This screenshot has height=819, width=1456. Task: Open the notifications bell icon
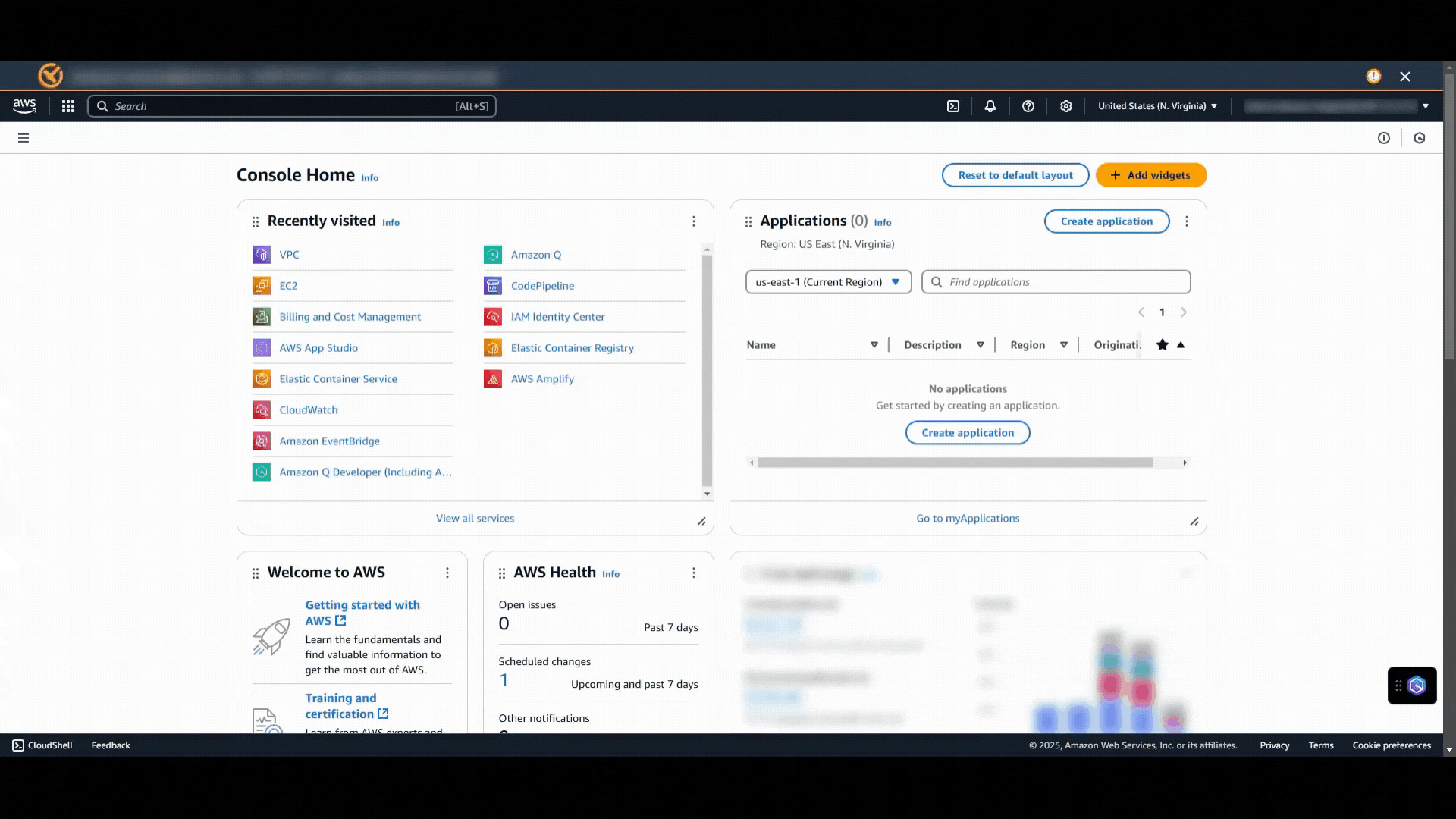coord(990,106)
